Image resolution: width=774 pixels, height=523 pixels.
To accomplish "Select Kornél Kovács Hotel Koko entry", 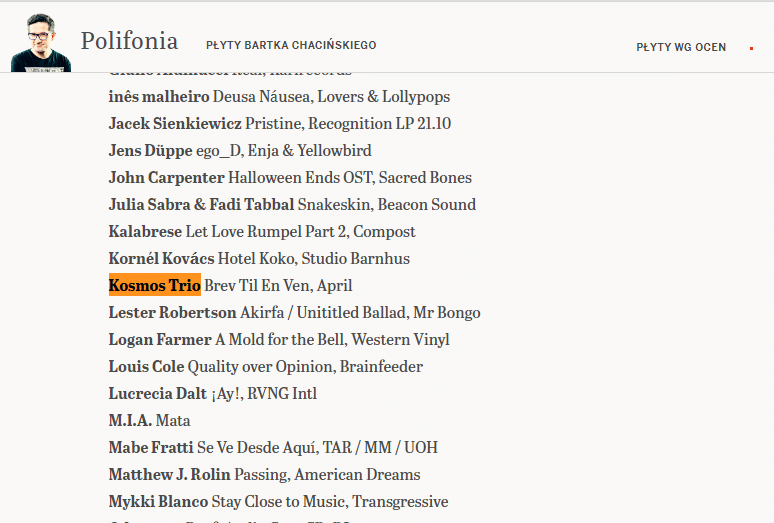I will pyautogui.click(x=259, y=259).
